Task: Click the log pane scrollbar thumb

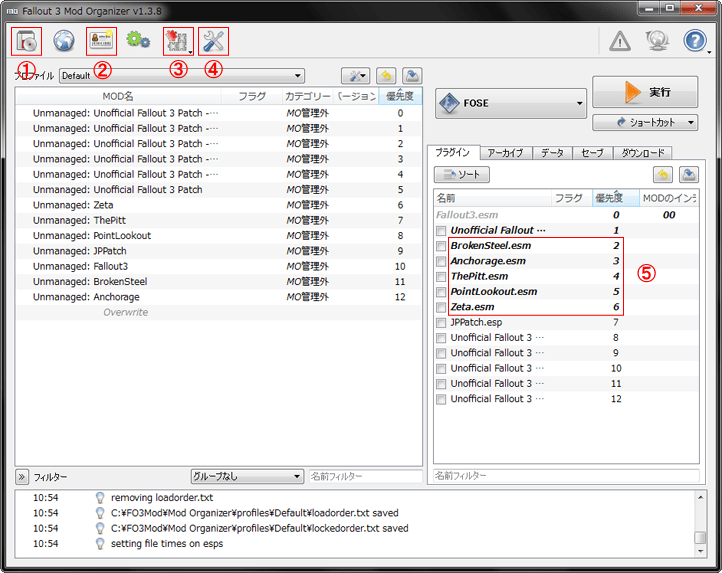Action: point(700,538)
